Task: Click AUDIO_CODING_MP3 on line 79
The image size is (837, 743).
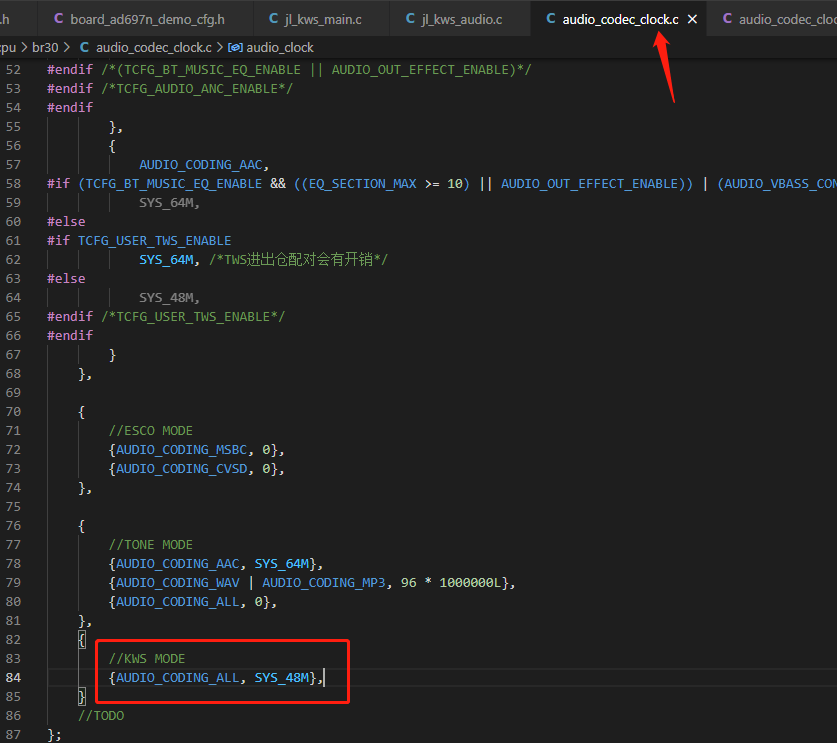Action: click(x=323, y=583)
